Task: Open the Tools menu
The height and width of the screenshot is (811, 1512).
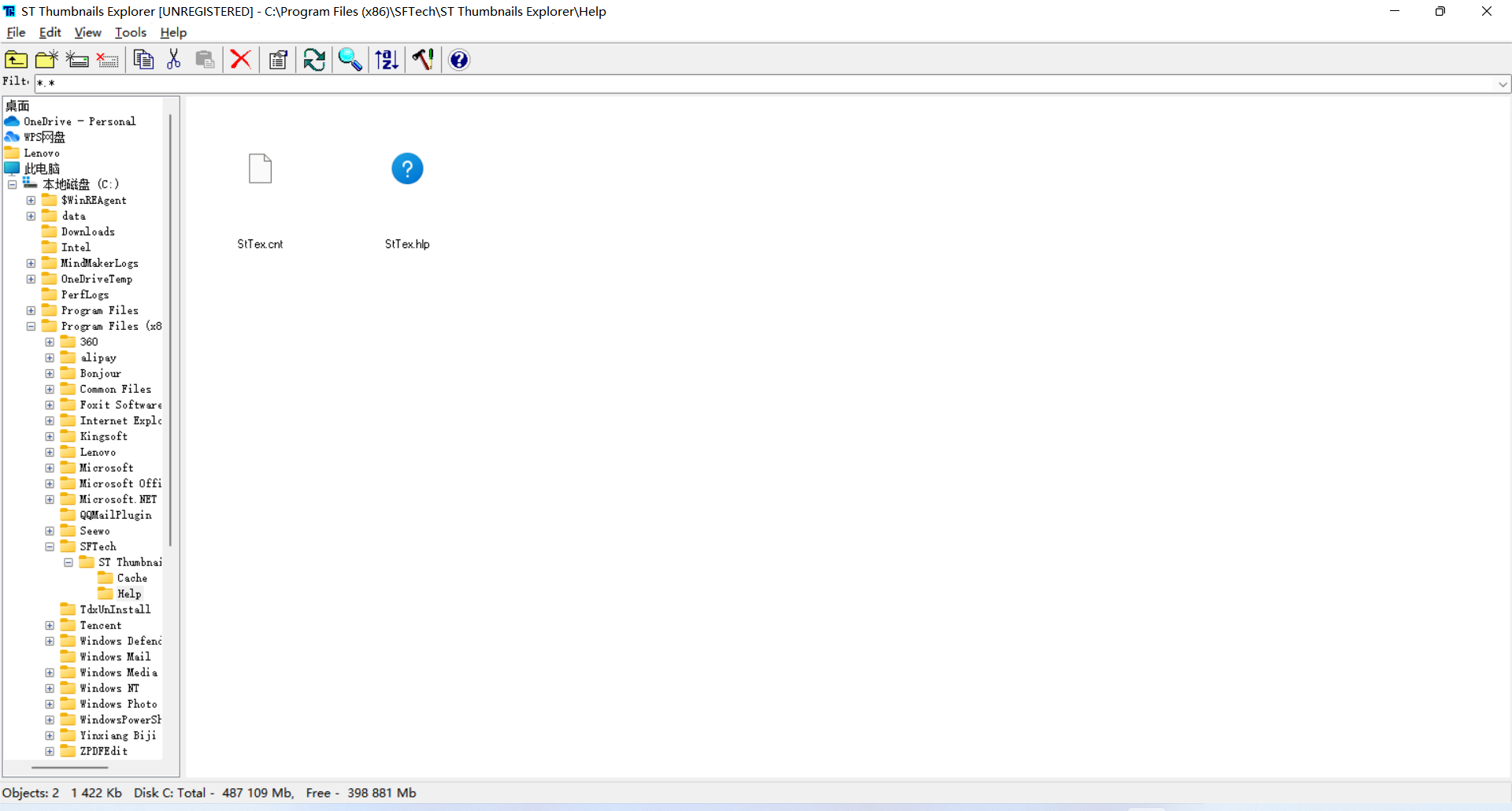Action: [131, 32]
